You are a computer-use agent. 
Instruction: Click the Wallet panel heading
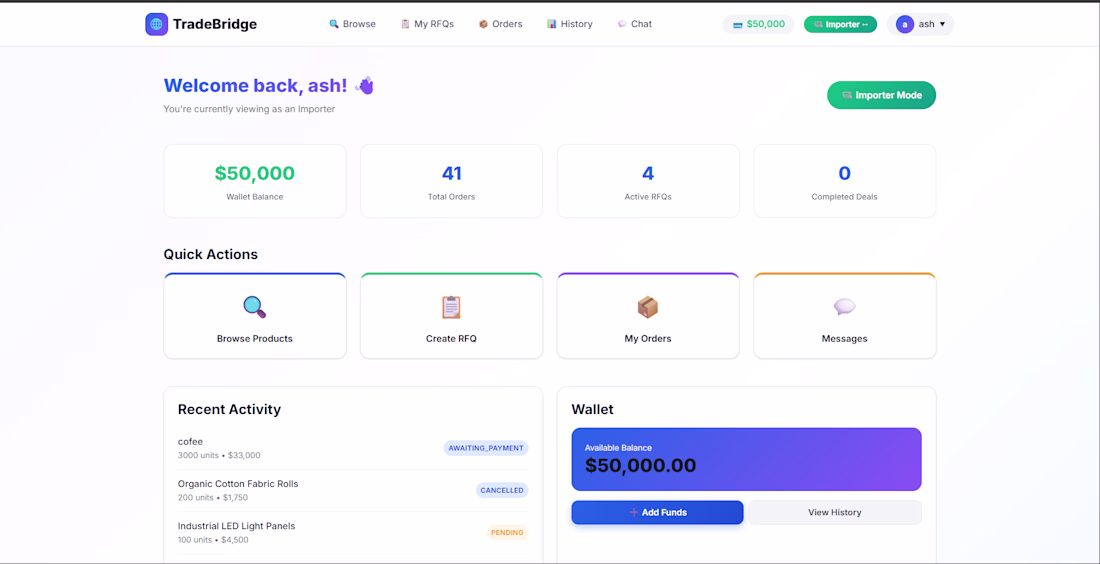[x=592, y=410]
